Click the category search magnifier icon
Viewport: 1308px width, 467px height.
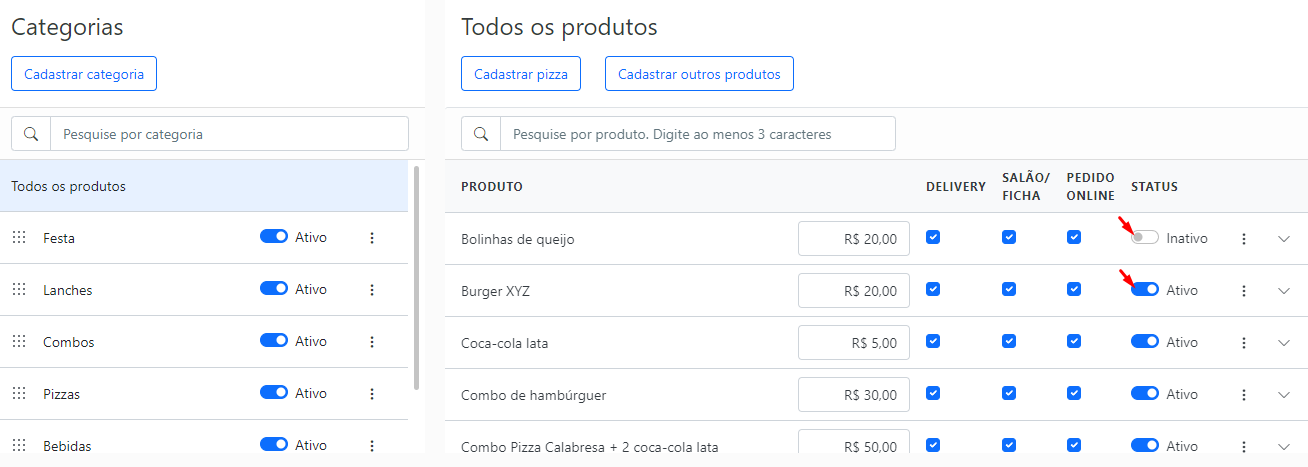coord(31,134)
